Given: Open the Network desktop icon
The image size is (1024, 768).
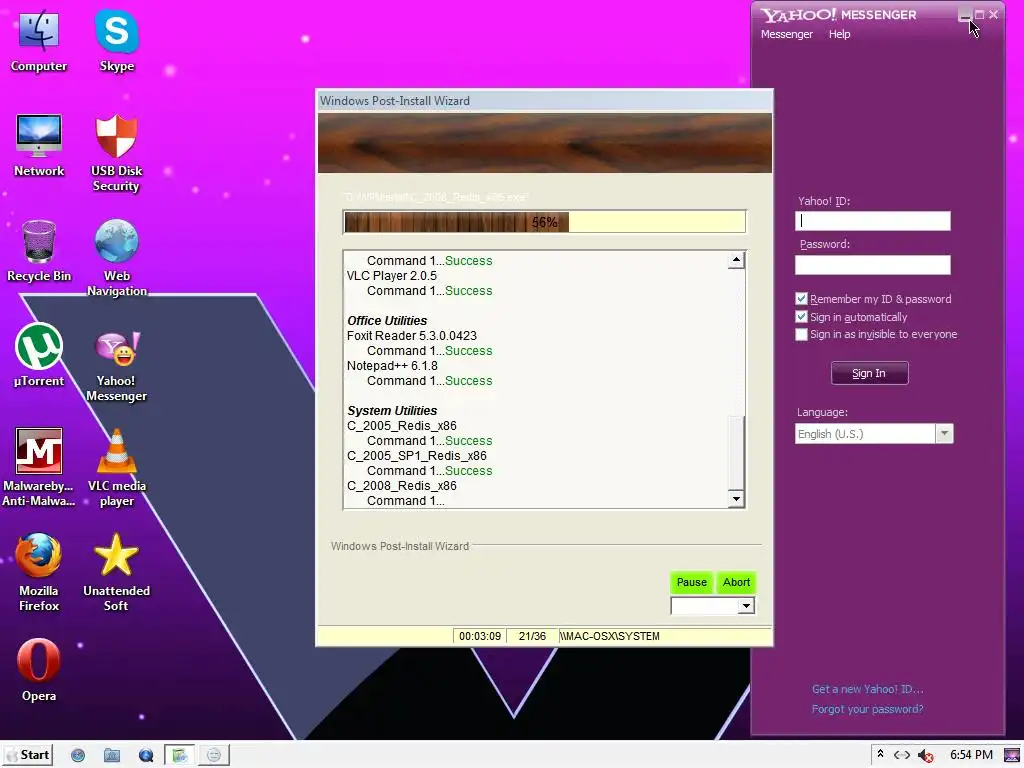Looking at the screenshot, I should 39,145.
